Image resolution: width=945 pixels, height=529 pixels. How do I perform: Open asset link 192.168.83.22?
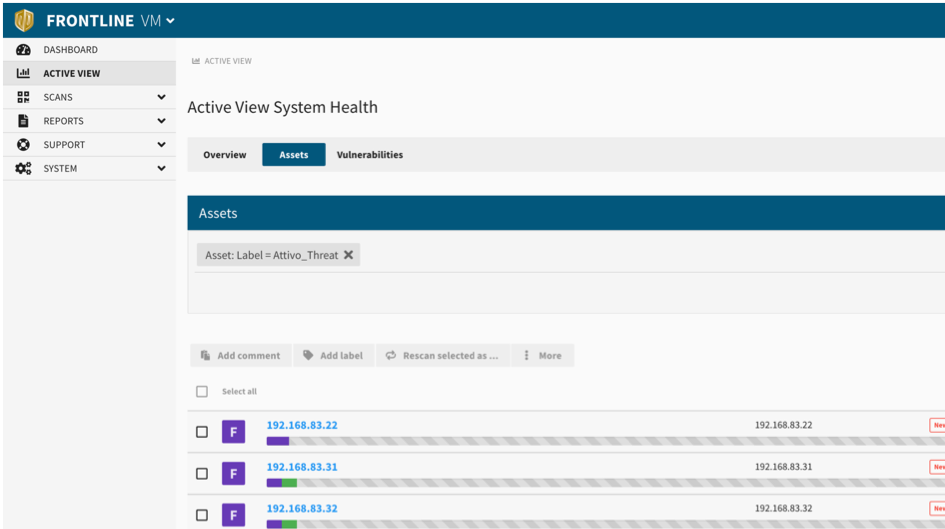click(302, 425)
